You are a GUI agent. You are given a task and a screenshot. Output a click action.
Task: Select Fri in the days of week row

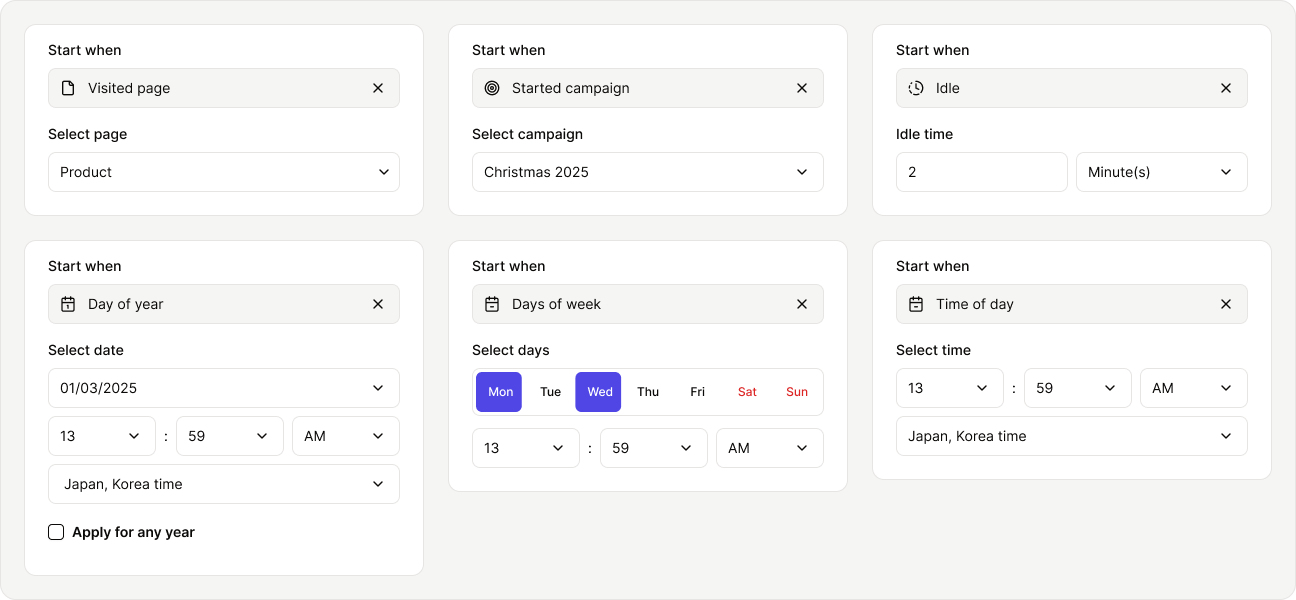697,392
